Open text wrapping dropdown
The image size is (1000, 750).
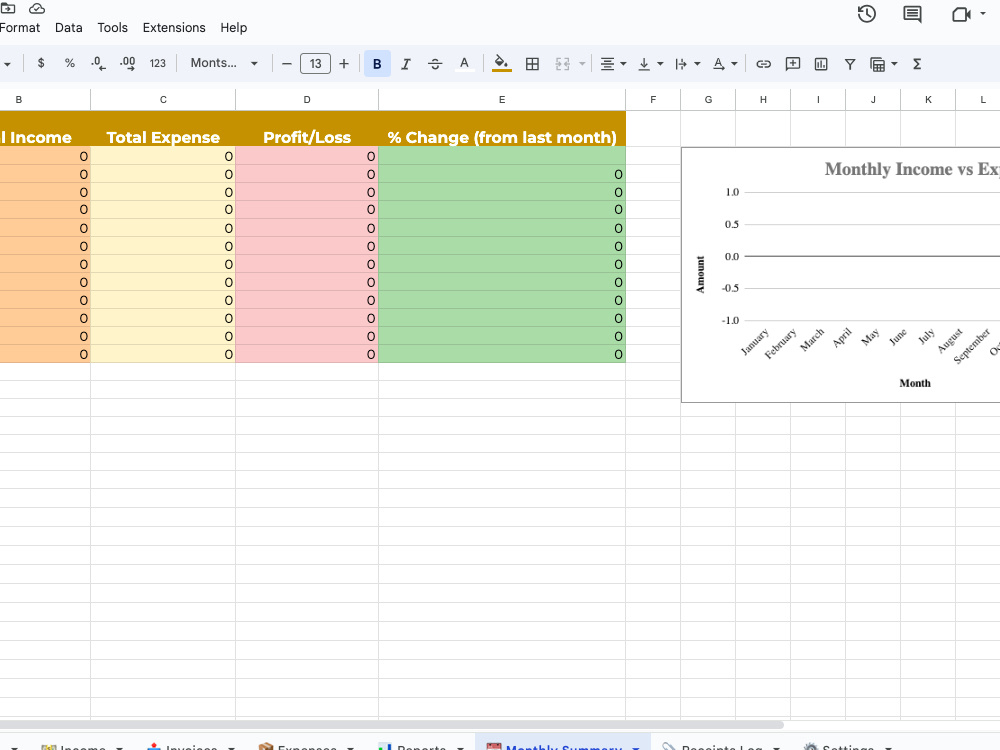click(x=688, y=64)
